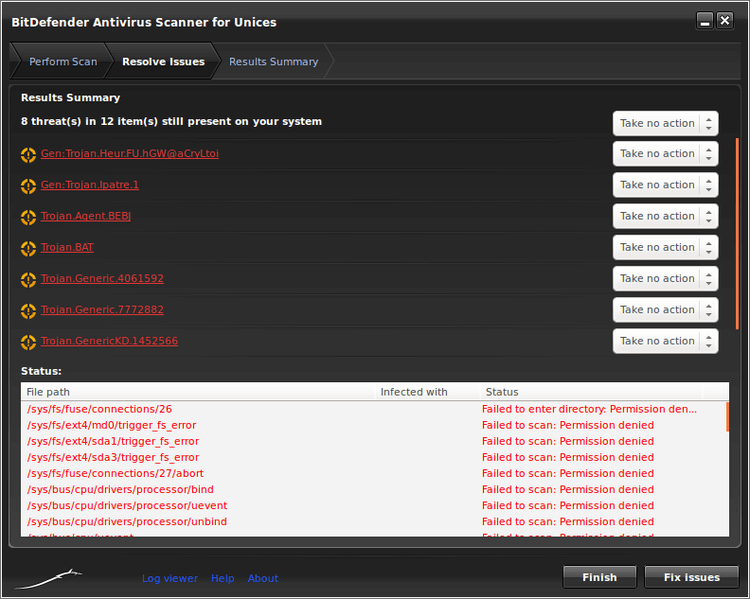Viewport: 750px width, 599px height.
Task: Select row /sys/bus/cpu/drivers/processor/uevent
Action: click(373, 506)
